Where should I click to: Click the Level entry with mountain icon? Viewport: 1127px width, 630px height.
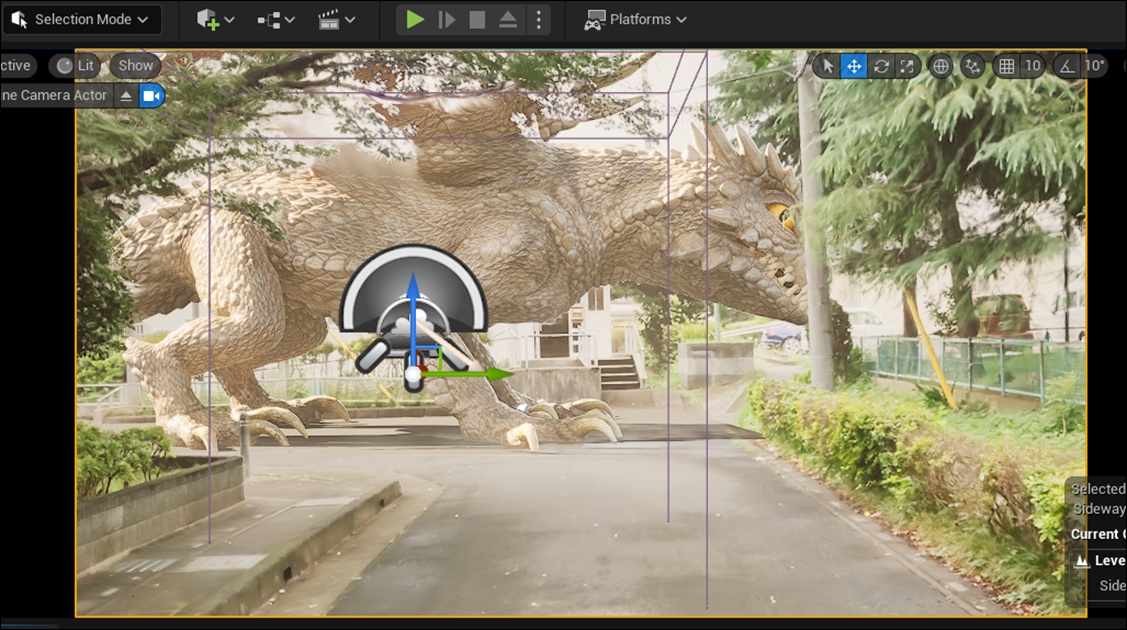1100,560
